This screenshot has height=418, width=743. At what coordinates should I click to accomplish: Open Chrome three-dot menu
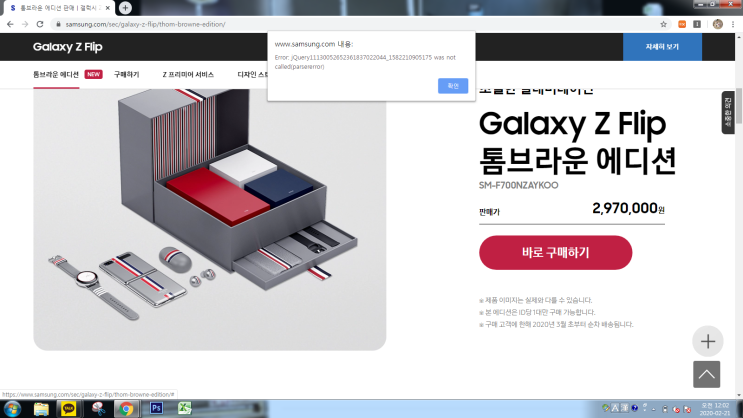[733, 24]
